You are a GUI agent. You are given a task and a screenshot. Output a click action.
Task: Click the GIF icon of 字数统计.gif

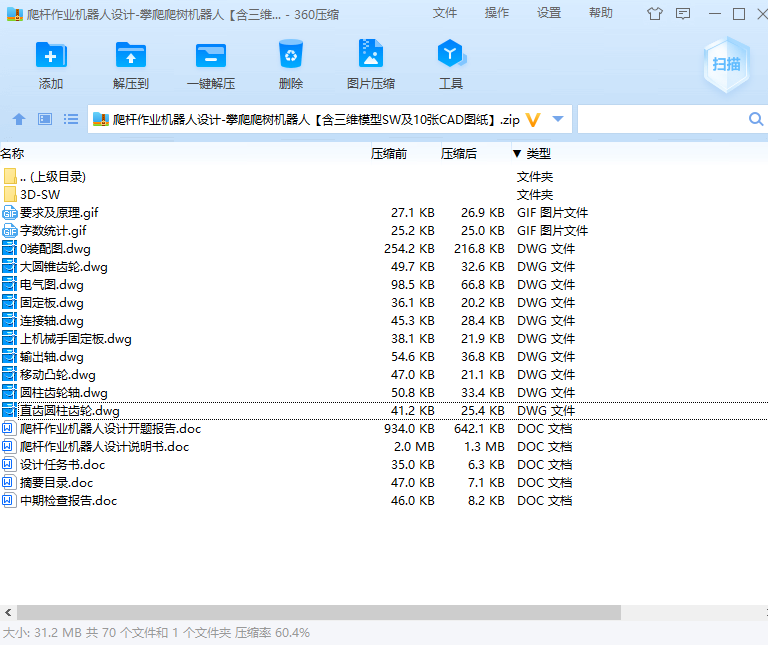pyautogui.click(x=10, y=231)
